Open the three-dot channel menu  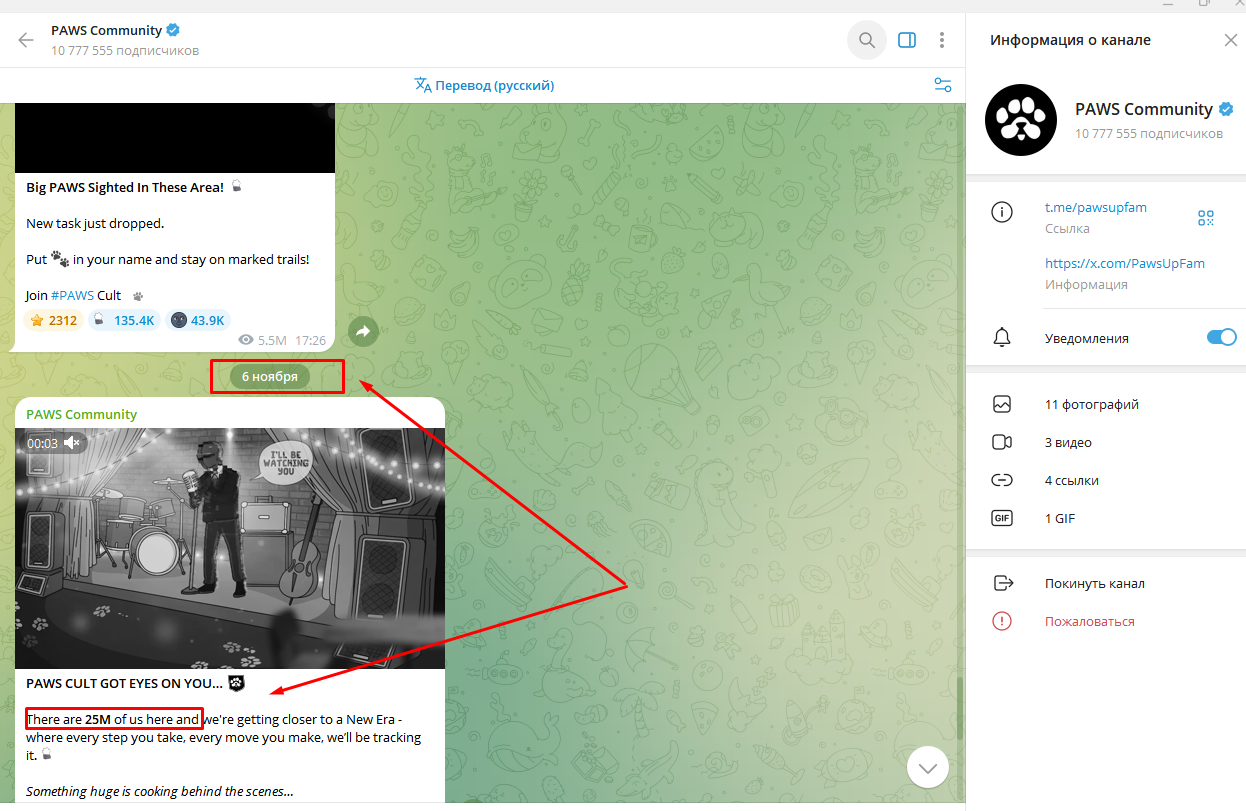pyautogui.click(x=942, y=40)
